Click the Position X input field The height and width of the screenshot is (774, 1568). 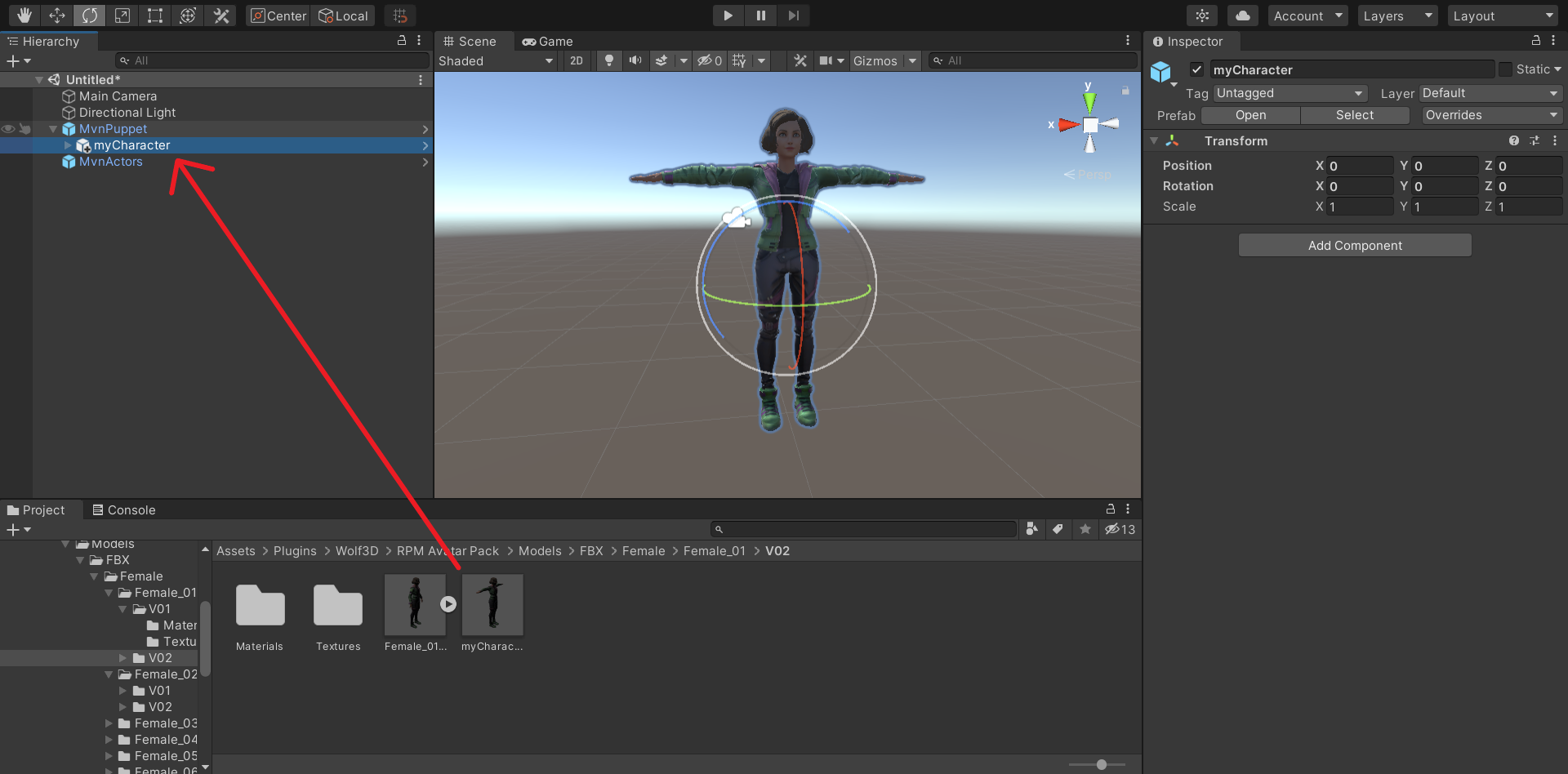1360,166
